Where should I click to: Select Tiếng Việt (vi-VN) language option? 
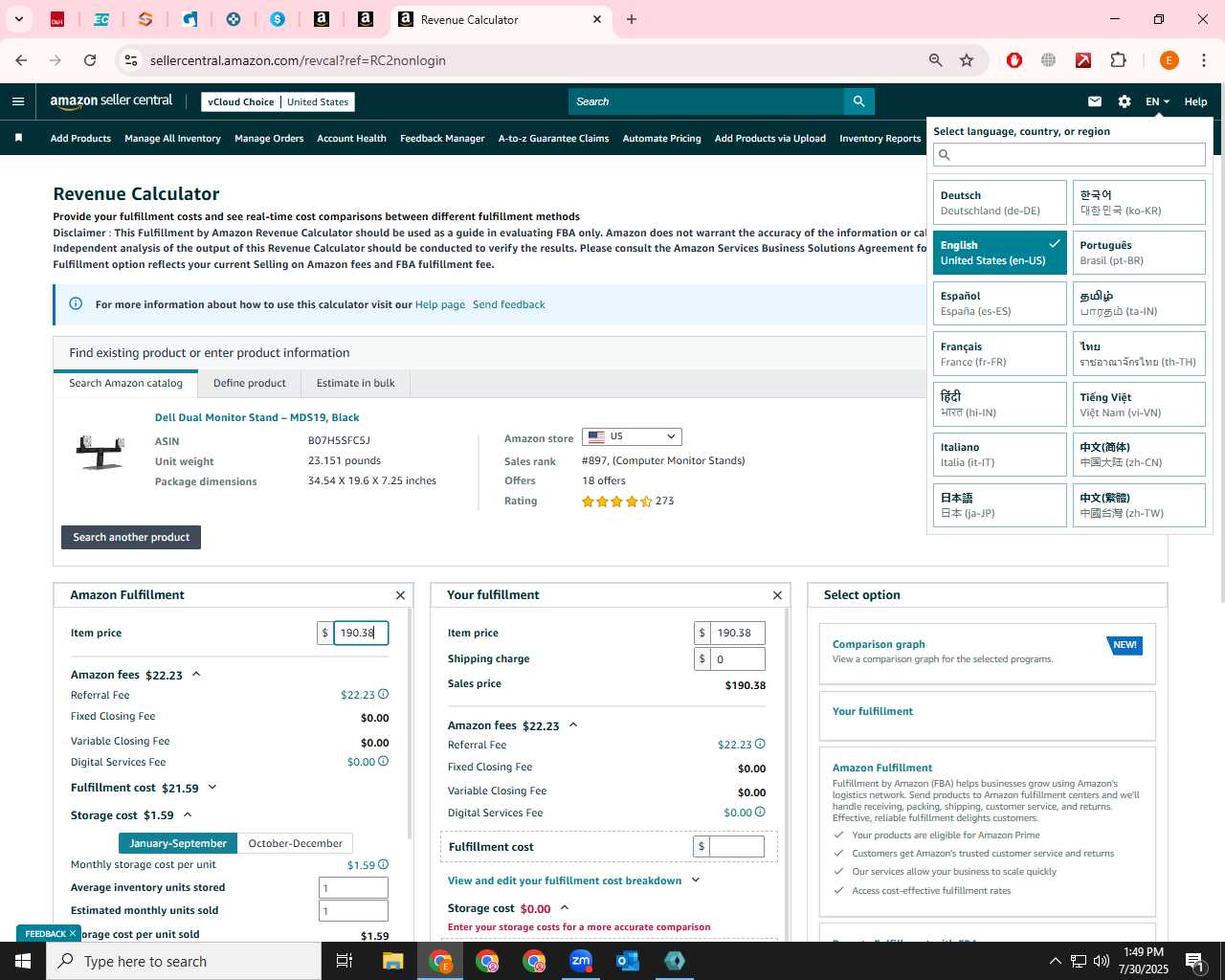(x=1139, y=405)
